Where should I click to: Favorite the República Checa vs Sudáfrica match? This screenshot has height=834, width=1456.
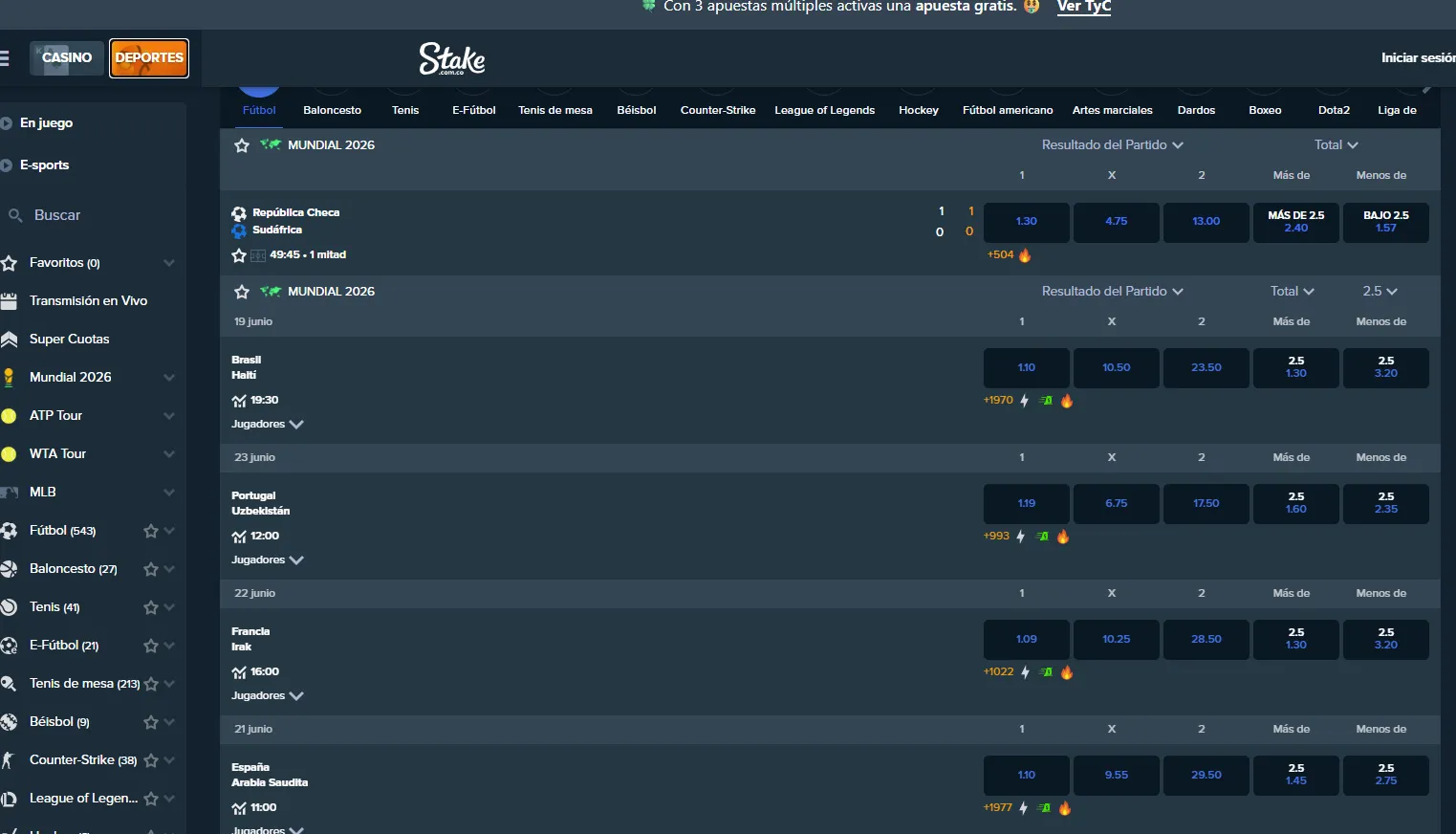[x=239, y=255]
